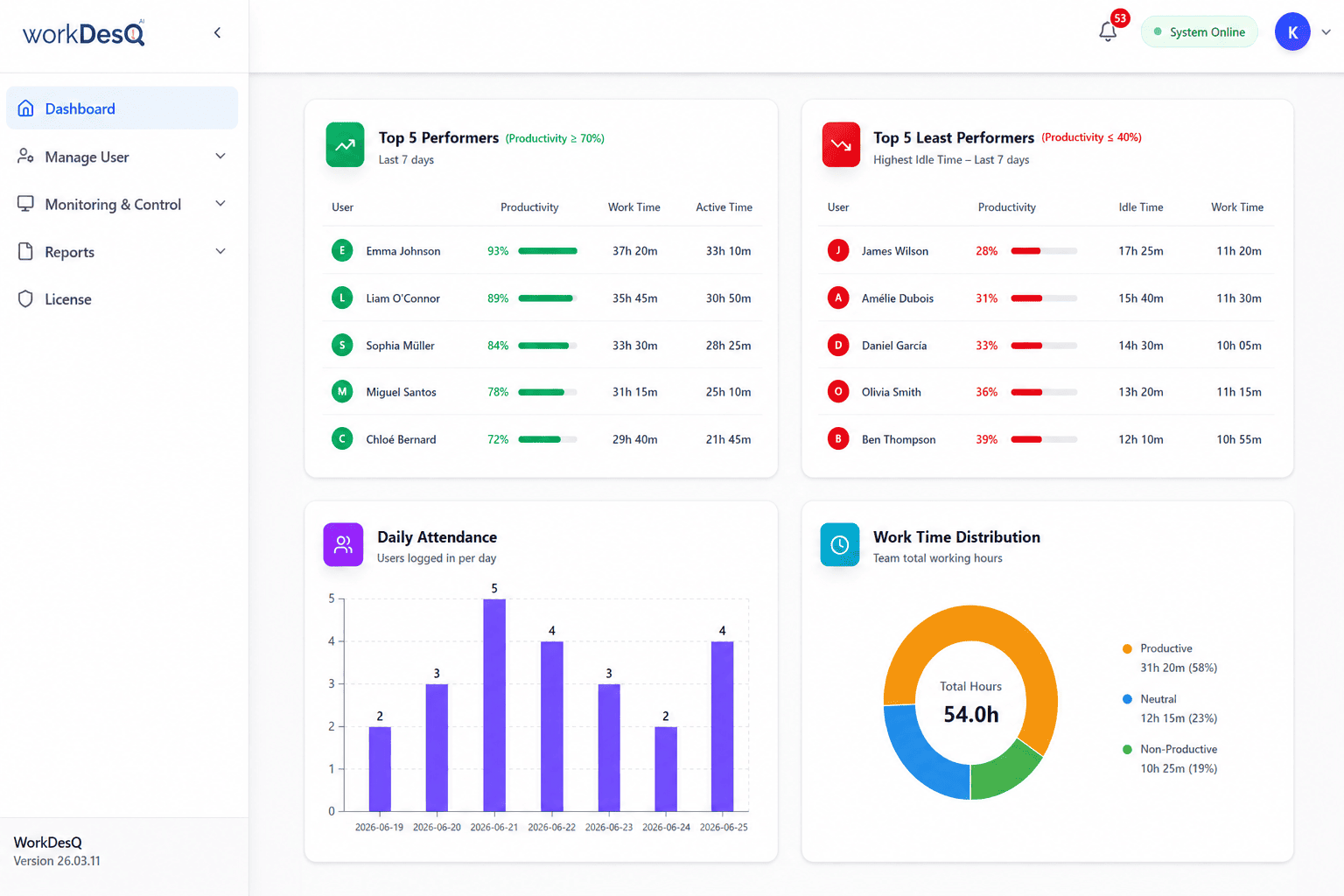1344x896 pixels.
Task: Click the 2026-06-21 attendance bar
Action: coord(494,705)
